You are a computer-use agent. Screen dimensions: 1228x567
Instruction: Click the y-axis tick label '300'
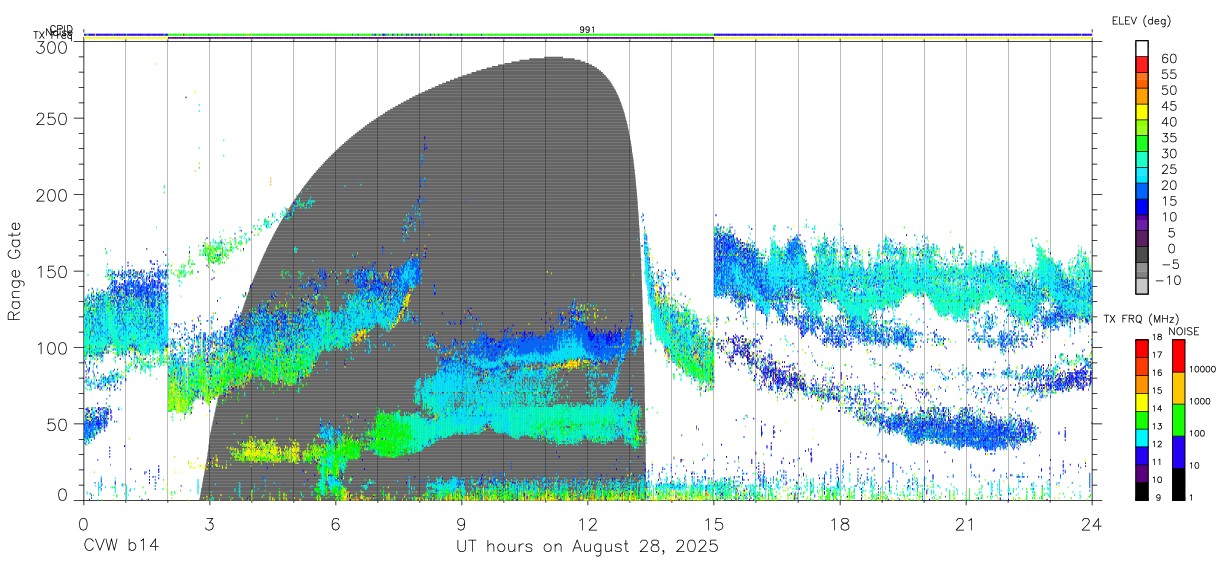point(52,47)
